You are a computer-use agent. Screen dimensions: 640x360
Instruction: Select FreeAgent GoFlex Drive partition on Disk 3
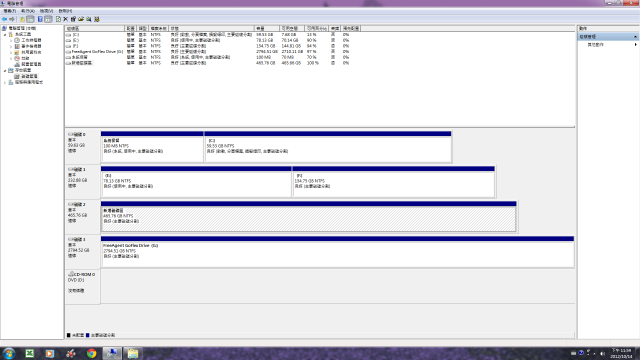pyautogui.click(x=338, y=252)
